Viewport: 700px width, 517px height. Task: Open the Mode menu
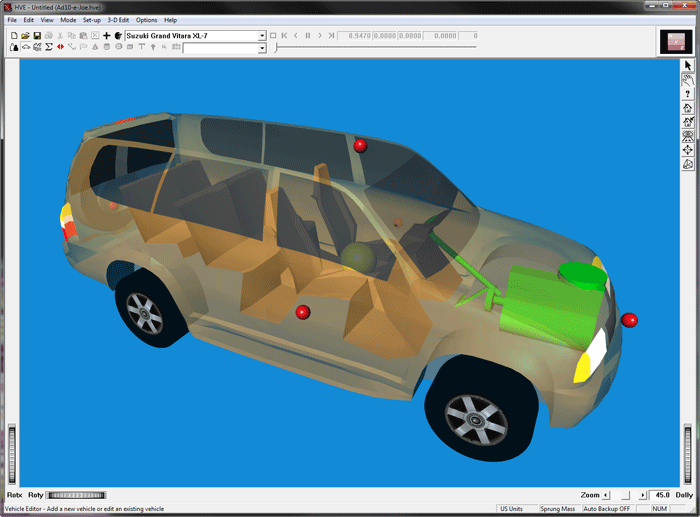coord(68,20)
